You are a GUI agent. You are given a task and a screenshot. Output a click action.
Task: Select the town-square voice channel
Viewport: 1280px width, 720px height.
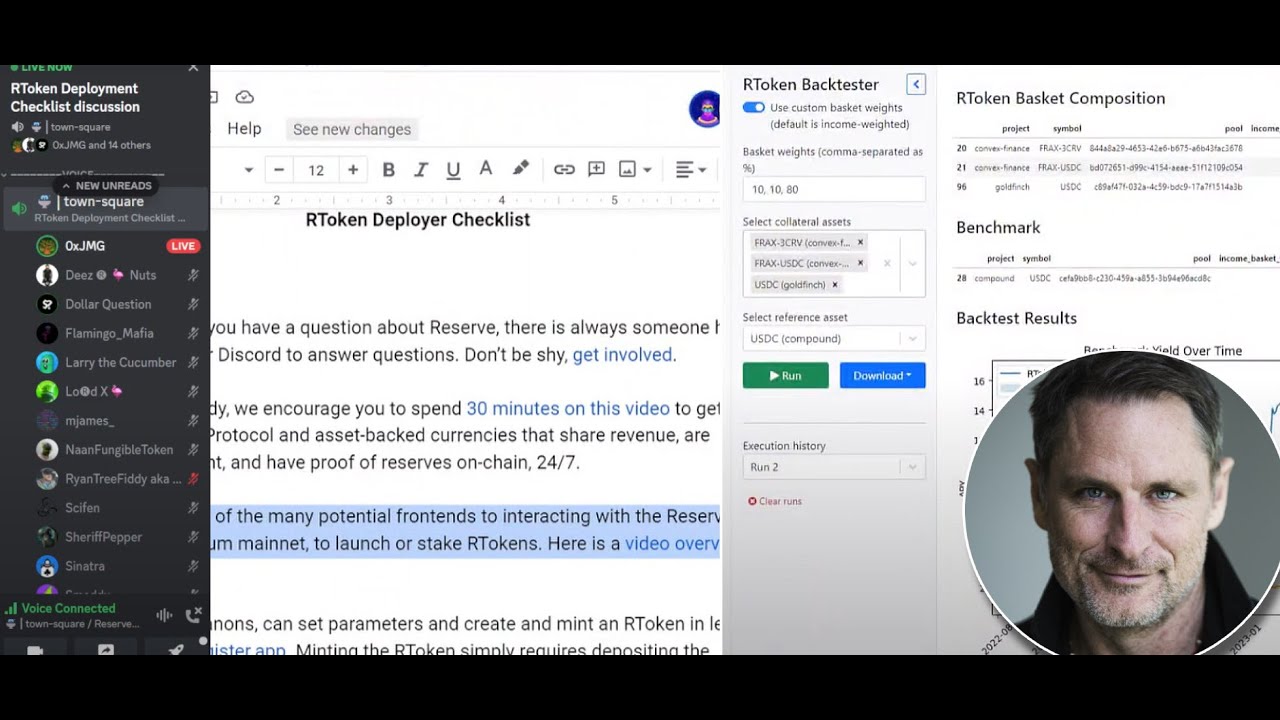pos(104,208)
